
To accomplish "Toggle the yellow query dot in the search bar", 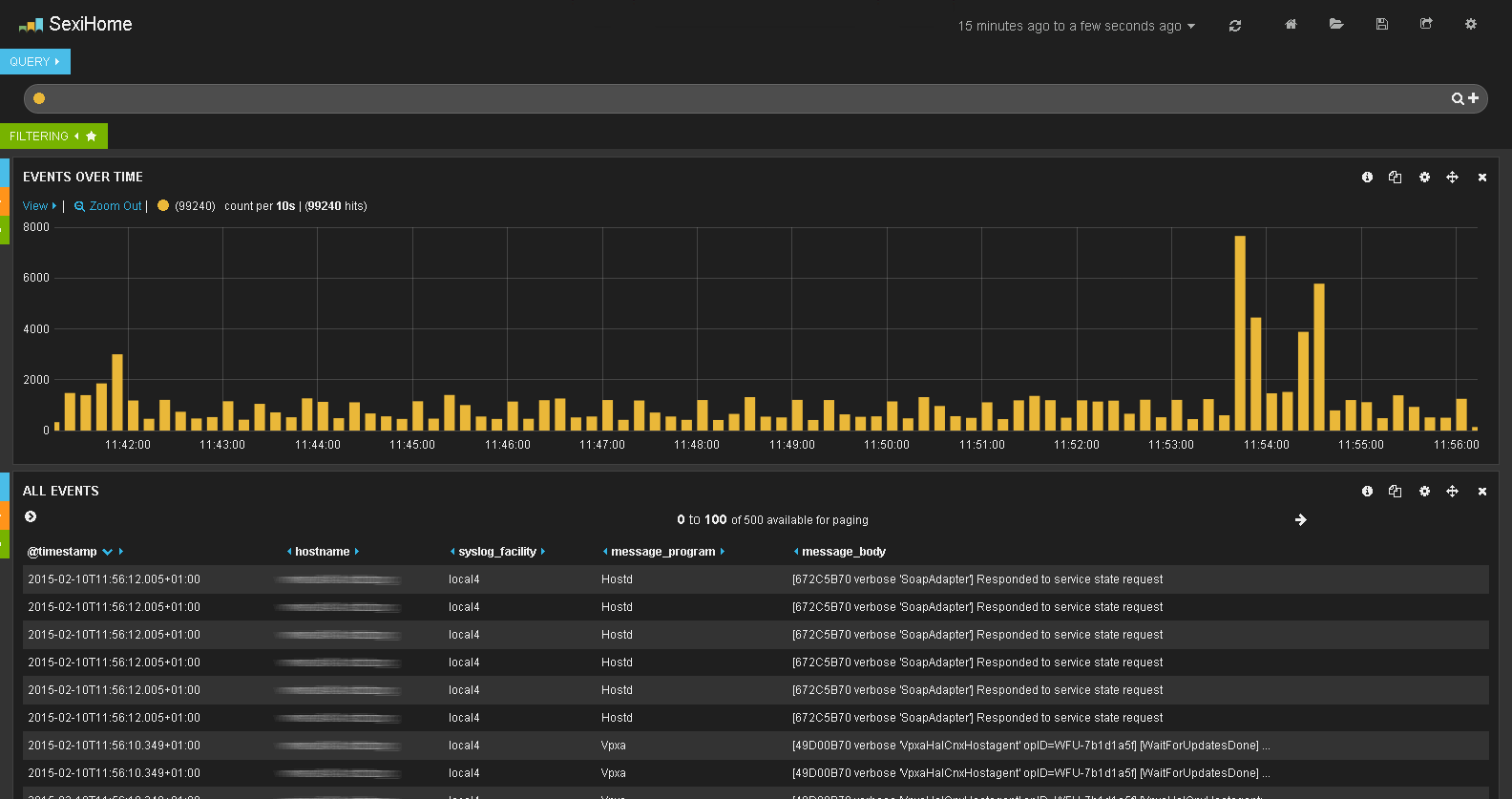I will 39,98.
